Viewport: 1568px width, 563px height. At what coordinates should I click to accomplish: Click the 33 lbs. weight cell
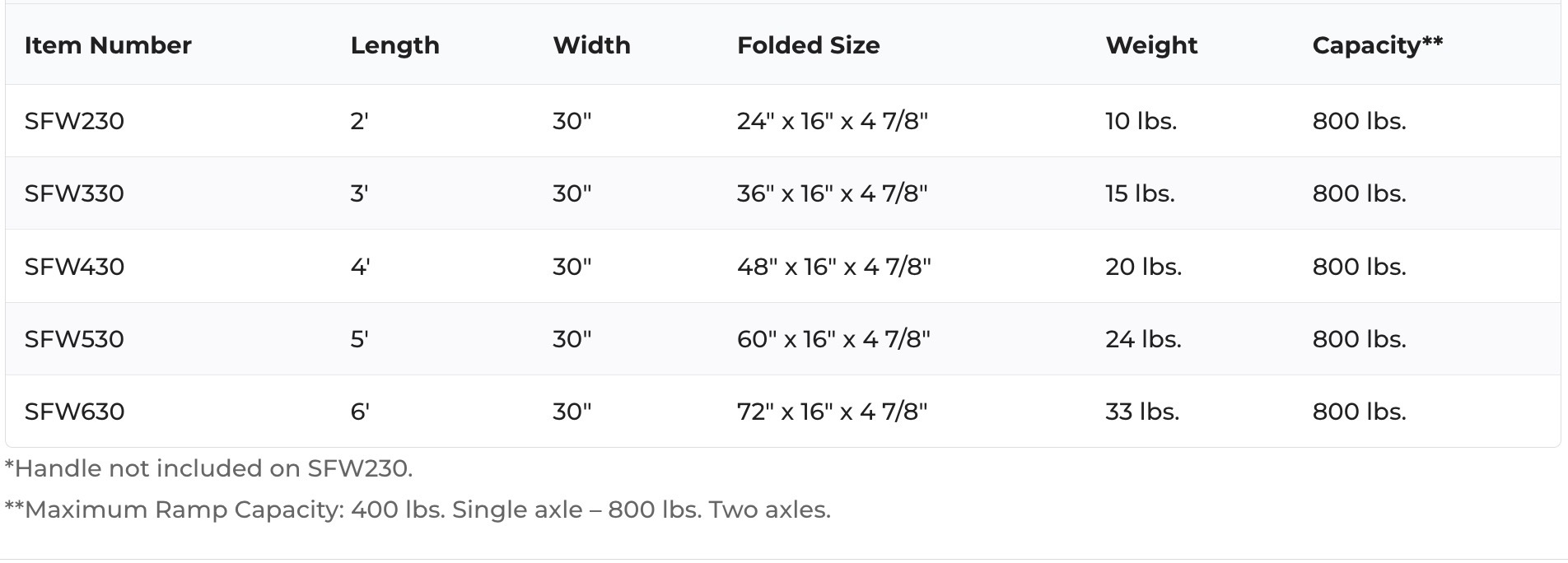coord(1142,412)
